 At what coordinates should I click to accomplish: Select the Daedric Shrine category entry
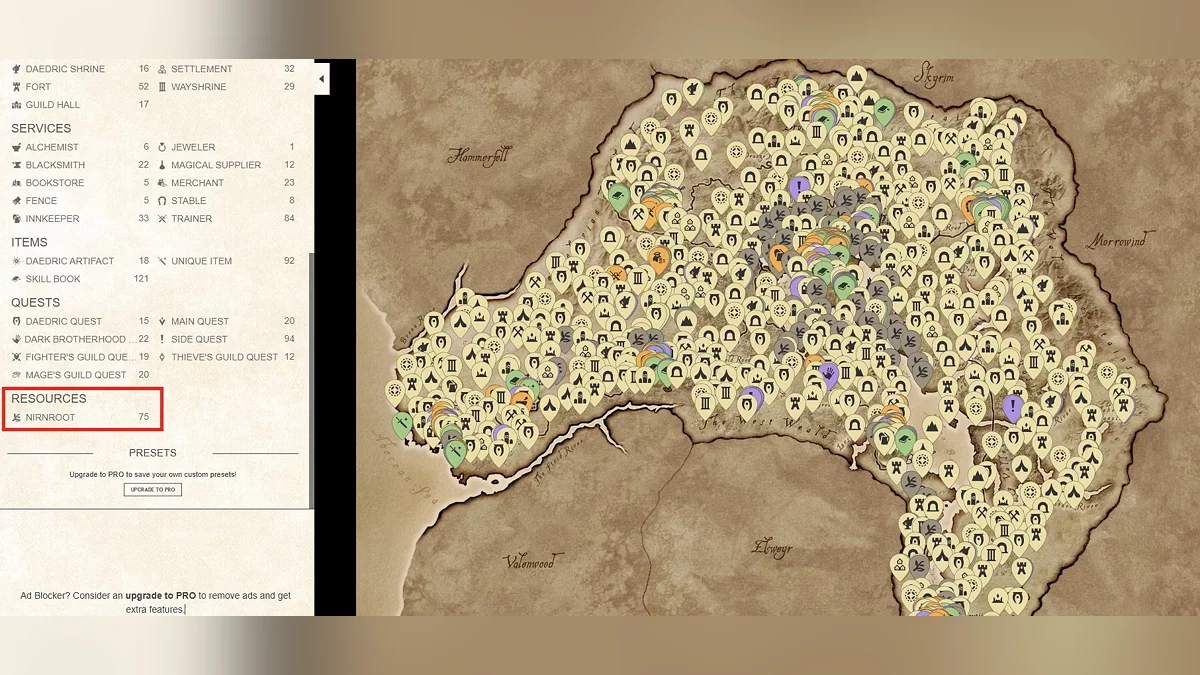click(64, 69)
